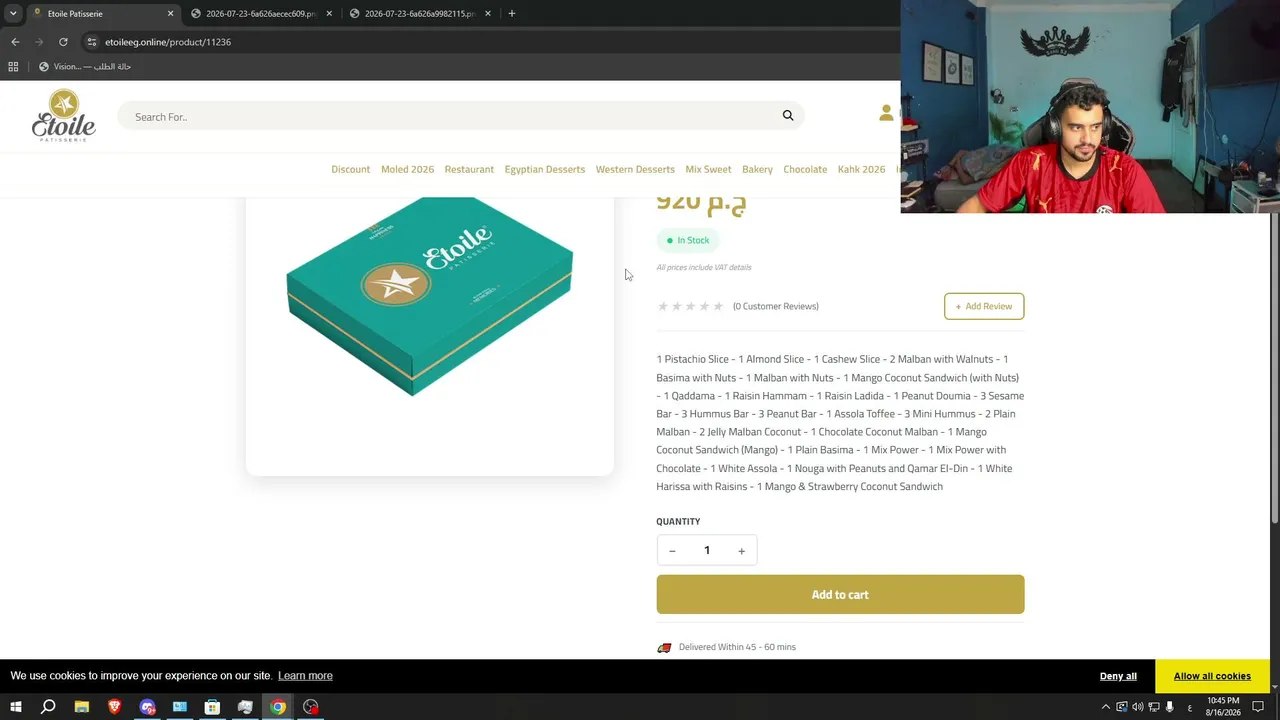Open the volume control in system tray
1280x720 pixels.
[x=1138, y=707]
